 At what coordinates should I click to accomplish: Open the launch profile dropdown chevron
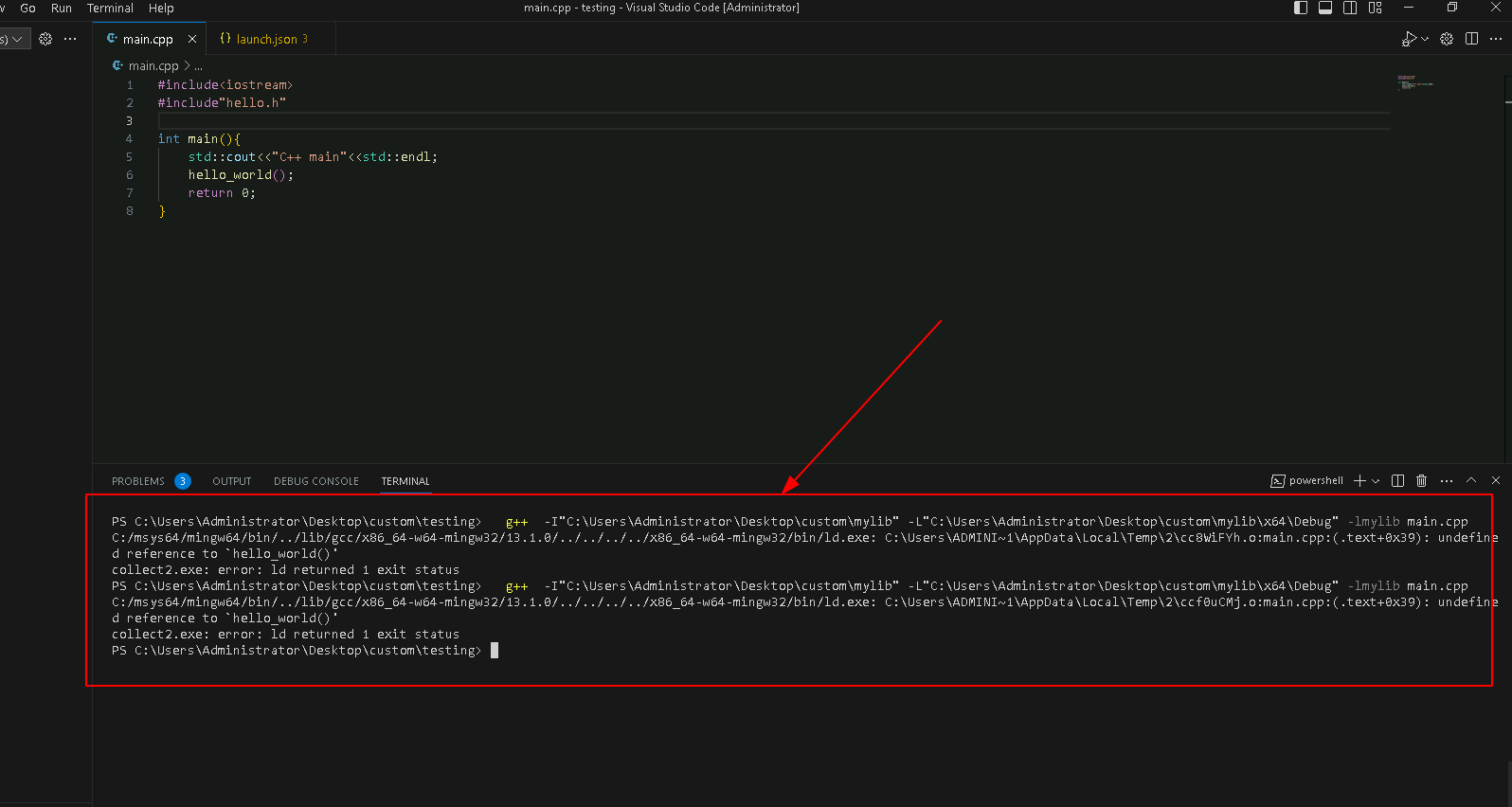1376,481
